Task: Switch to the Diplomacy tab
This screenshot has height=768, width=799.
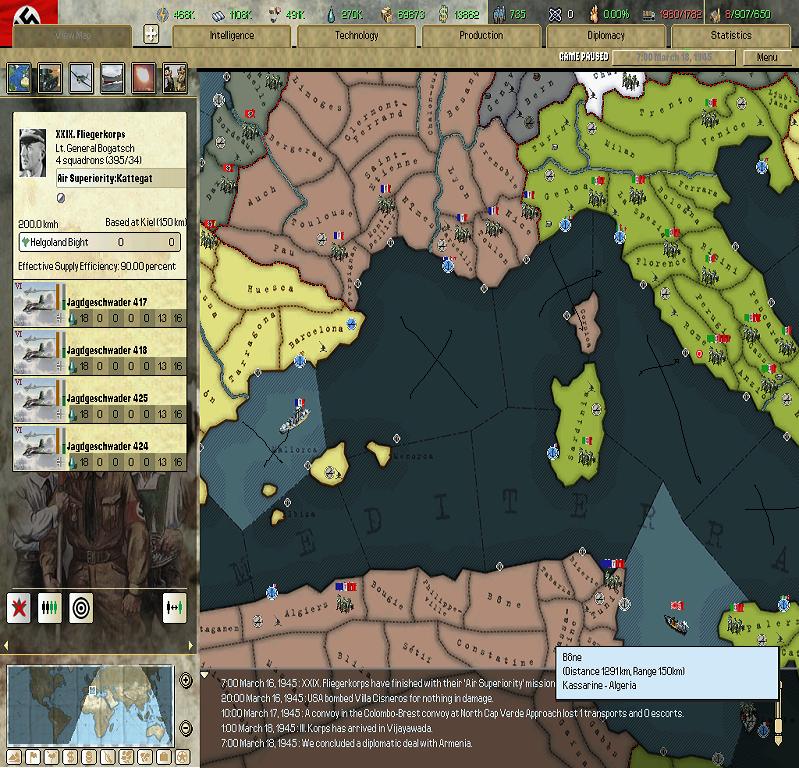Action: [x=605, y=35]
